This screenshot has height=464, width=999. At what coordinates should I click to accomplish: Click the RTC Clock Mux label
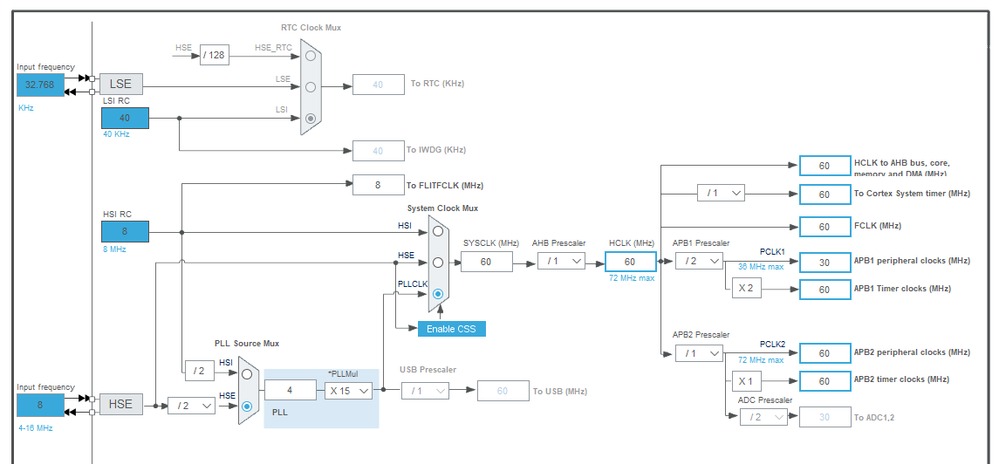click(311, 27)
